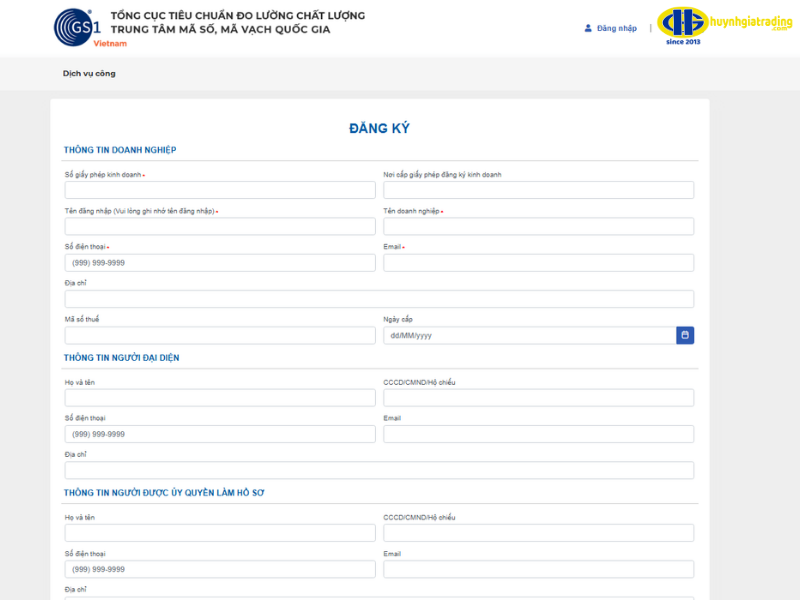Click the Đăng nhập login link

(x=616, y=28)
